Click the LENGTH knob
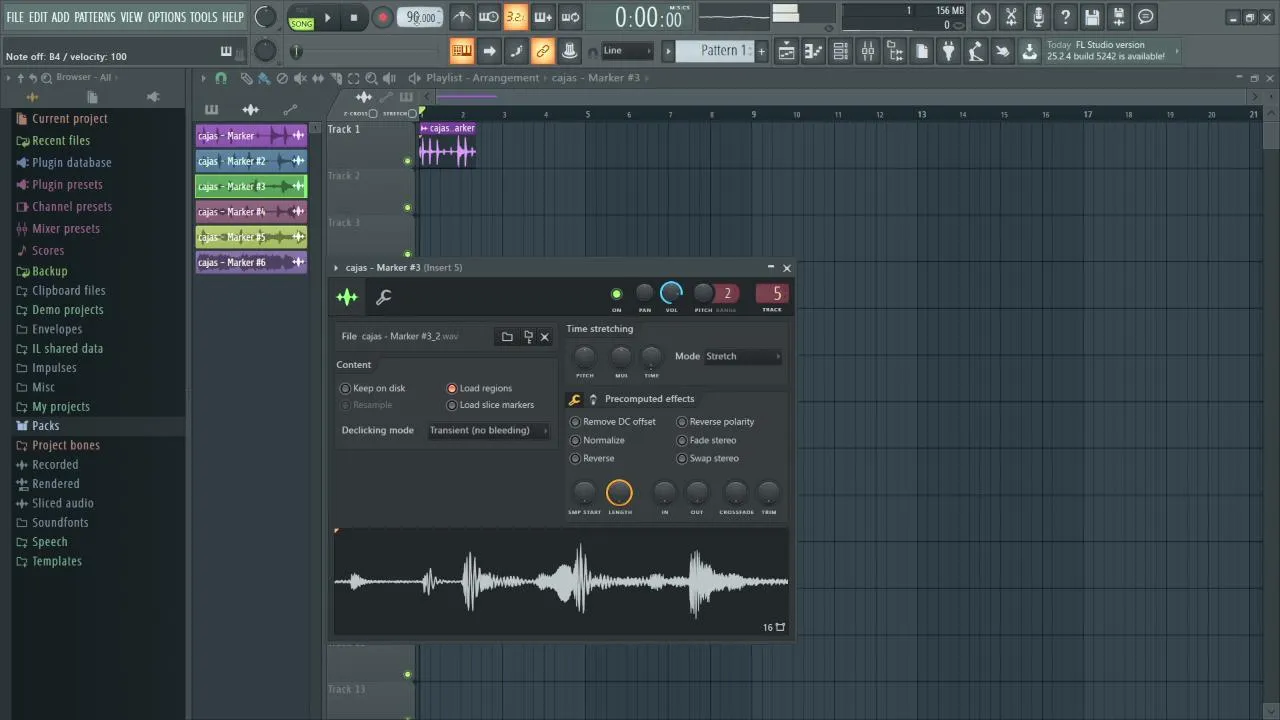The image size is (1280, 720). coord(619,492)
